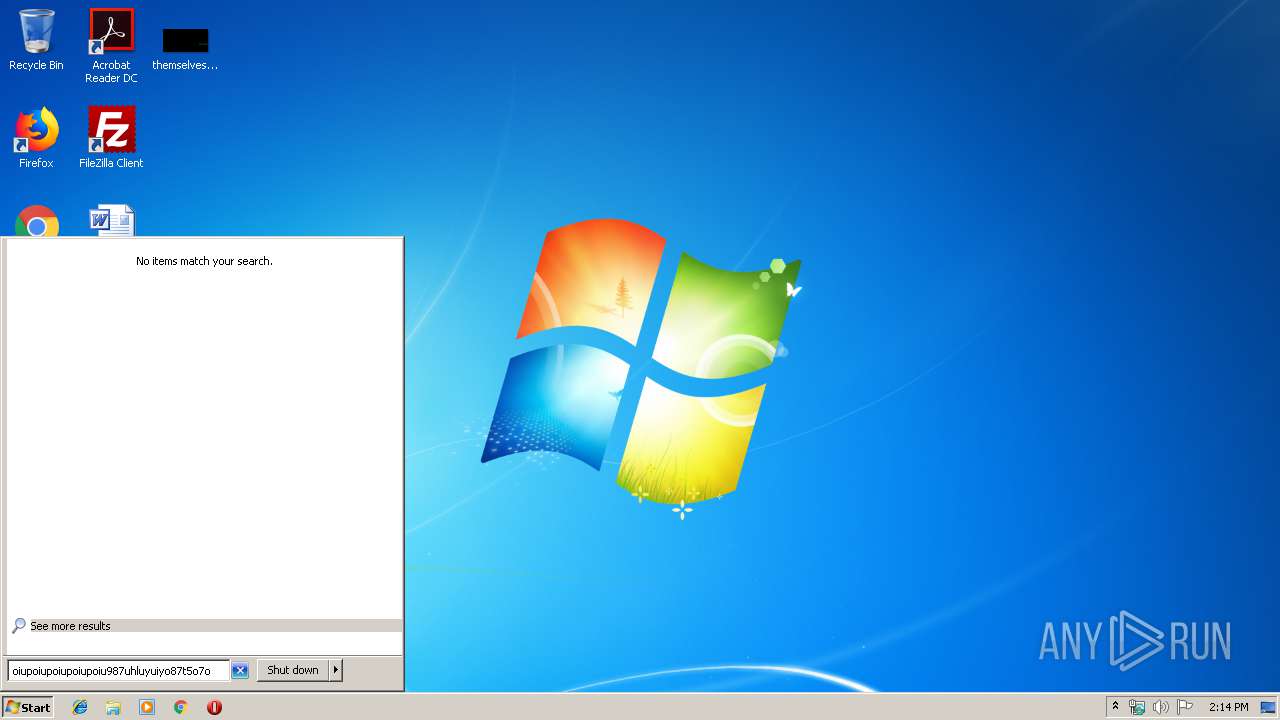
Task: Open the Opera icon in taskbar
Action: pos(214,707)
